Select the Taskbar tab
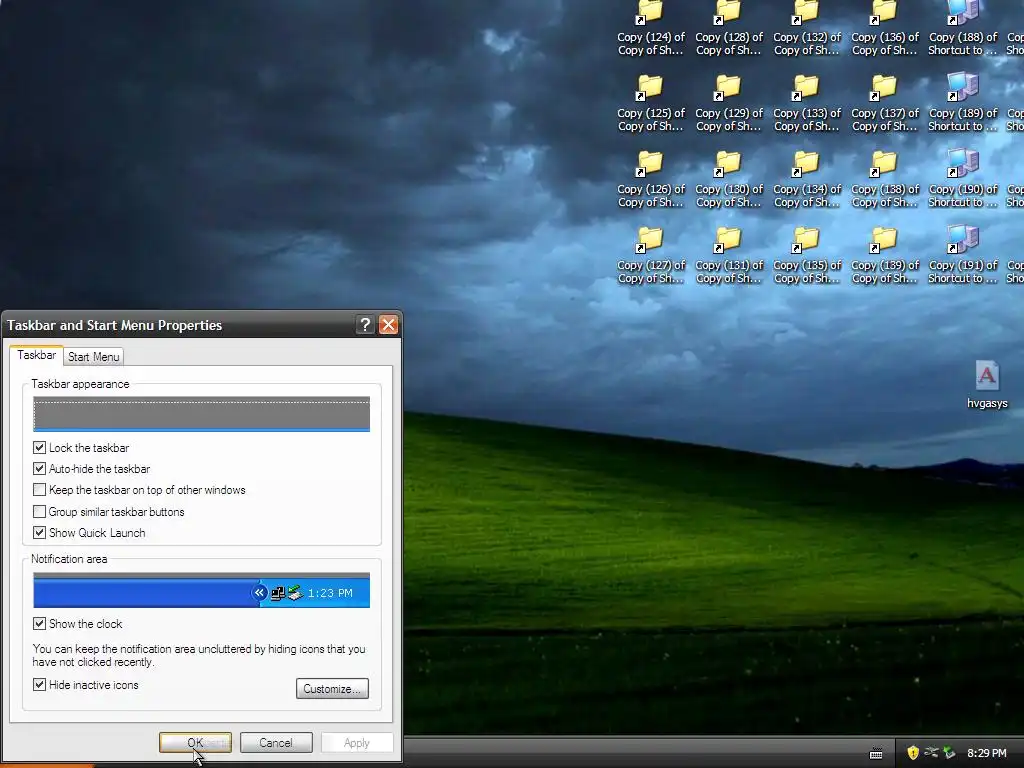 [x=37, y=355]
